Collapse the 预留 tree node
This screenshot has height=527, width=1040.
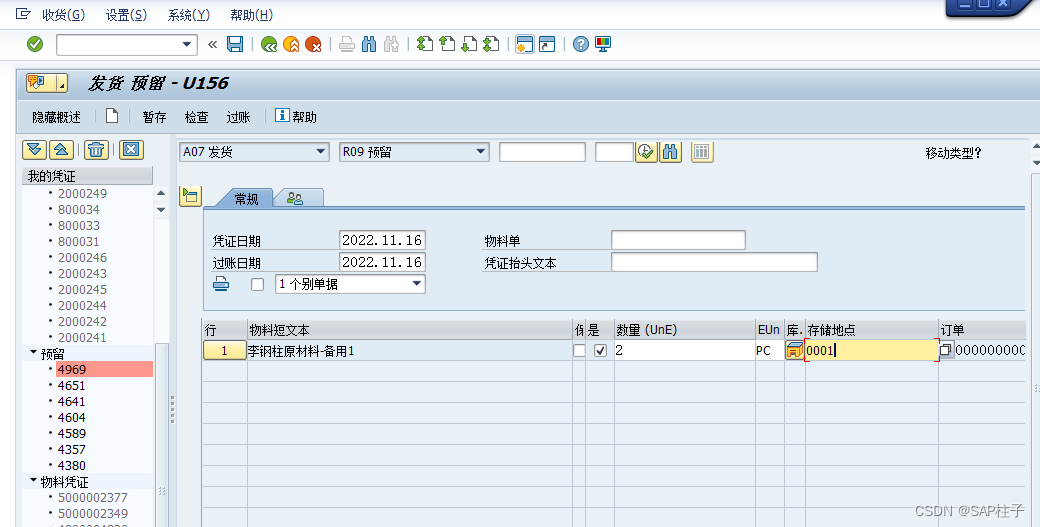point(33,353)
